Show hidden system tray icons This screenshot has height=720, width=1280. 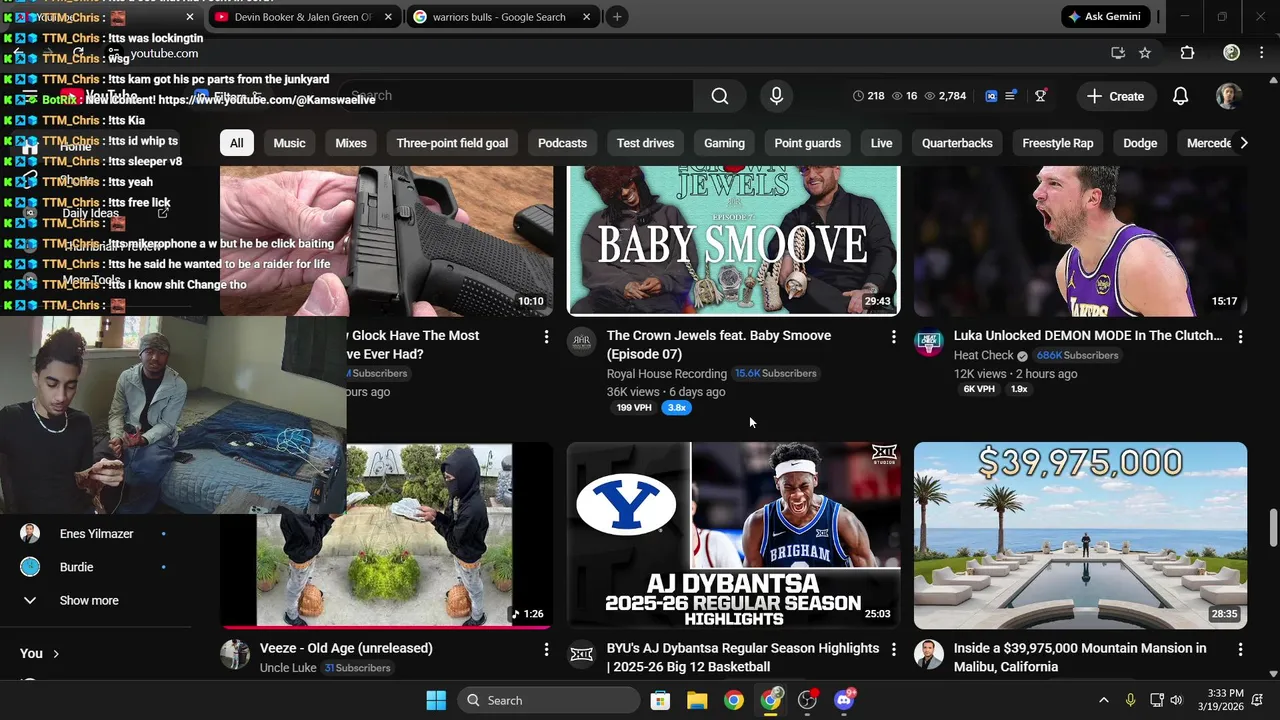(1103, 700)
